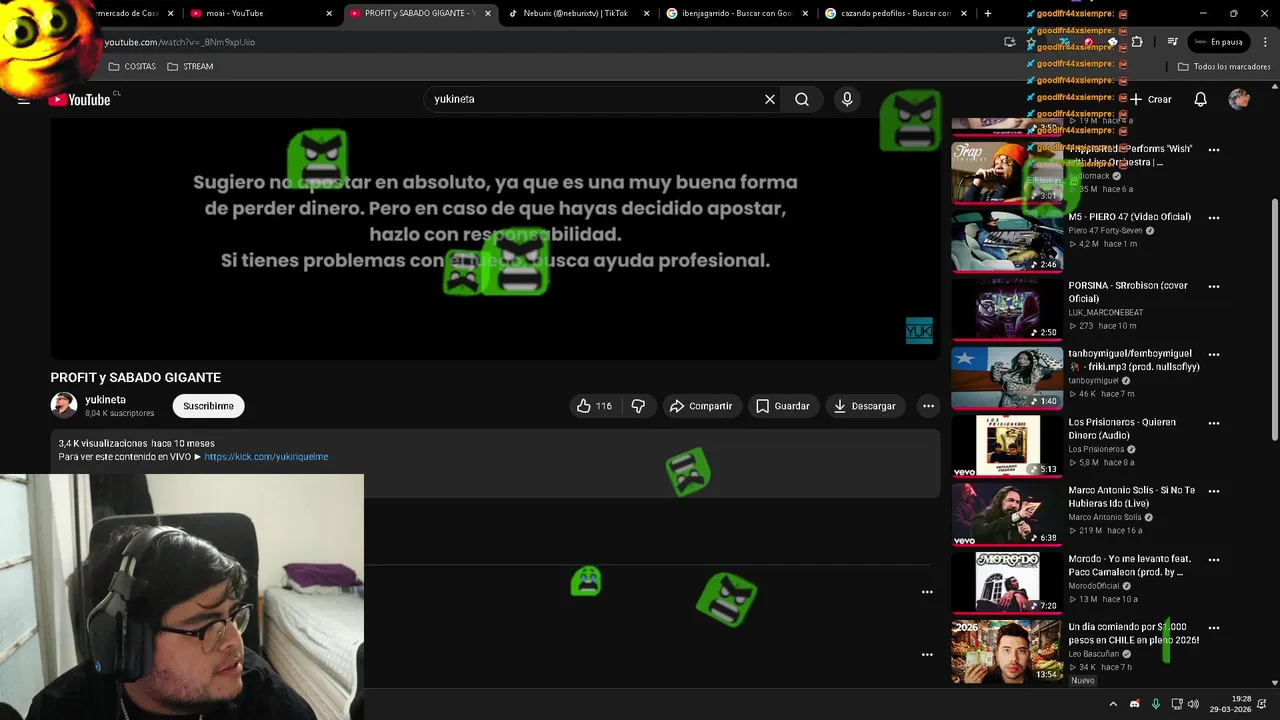
Task: Open options for Morodo video
Action: tap(1214, 560)
